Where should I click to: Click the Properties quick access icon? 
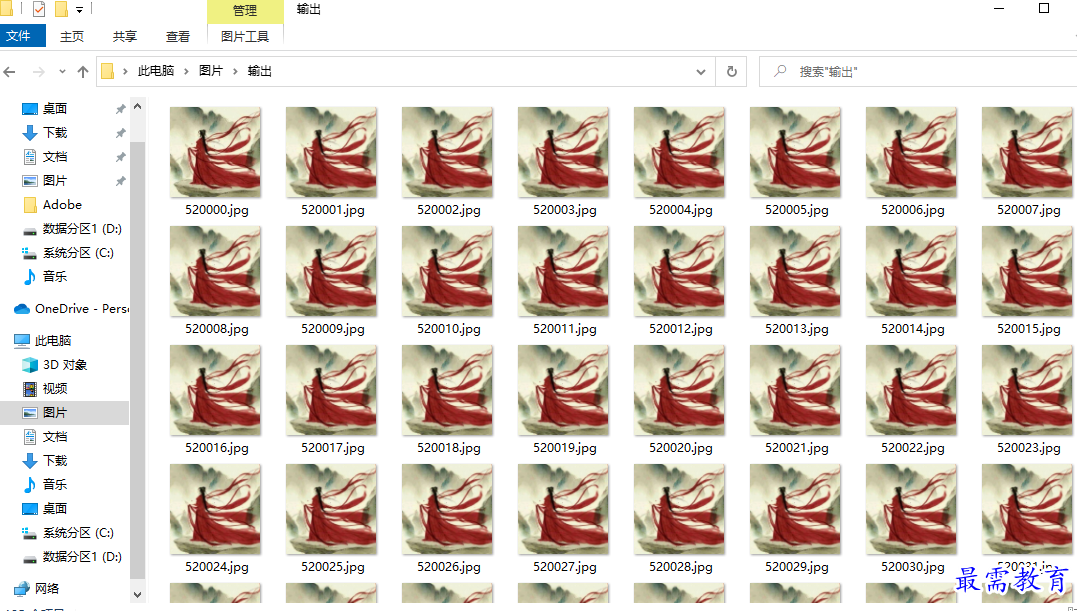39,10
